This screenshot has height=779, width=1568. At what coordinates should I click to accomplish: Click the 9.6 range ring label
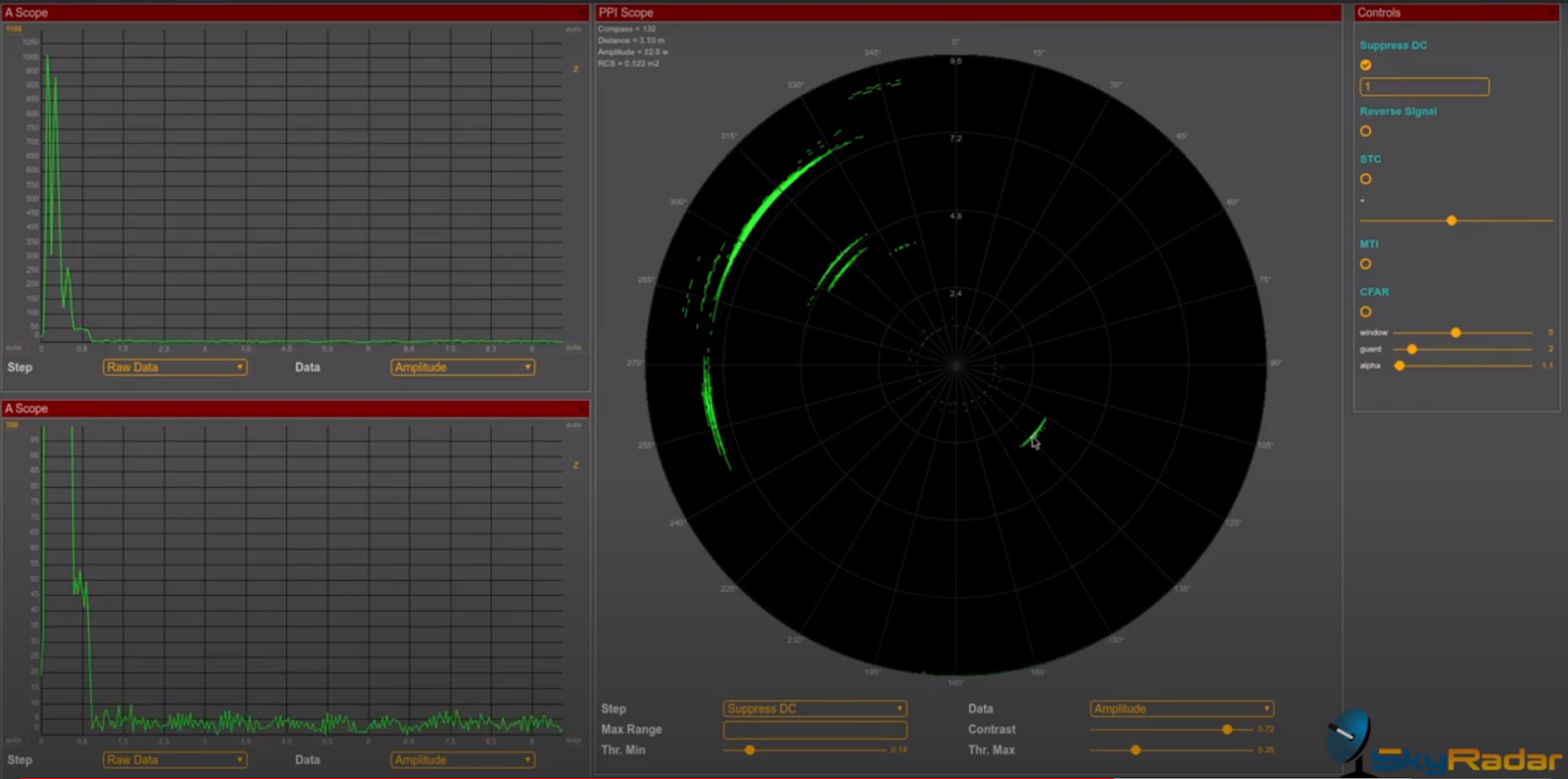(955, 62)
